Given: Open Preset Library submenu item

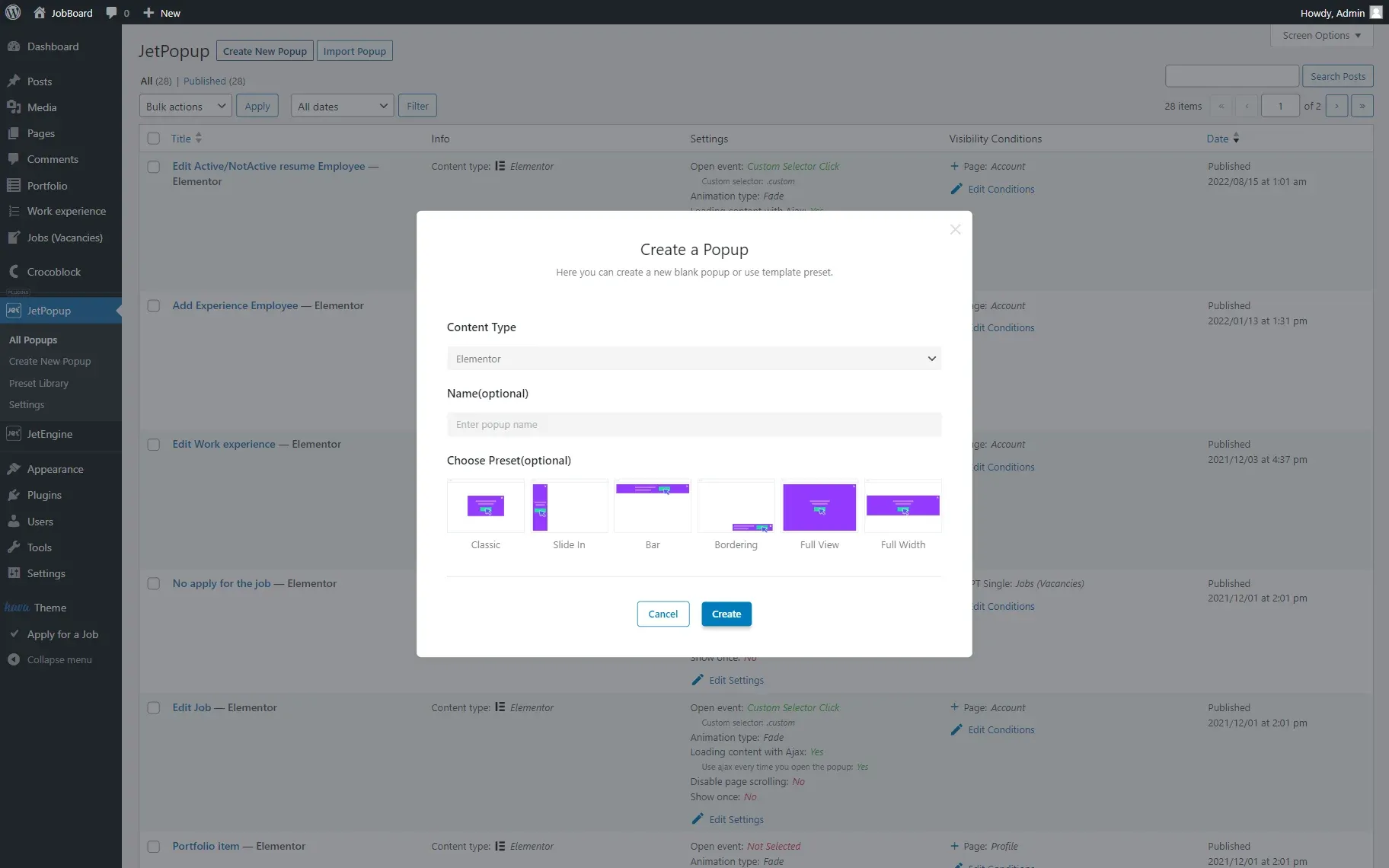Looking at the screenshot, I should pyautogui.click(x=39, y=383).
